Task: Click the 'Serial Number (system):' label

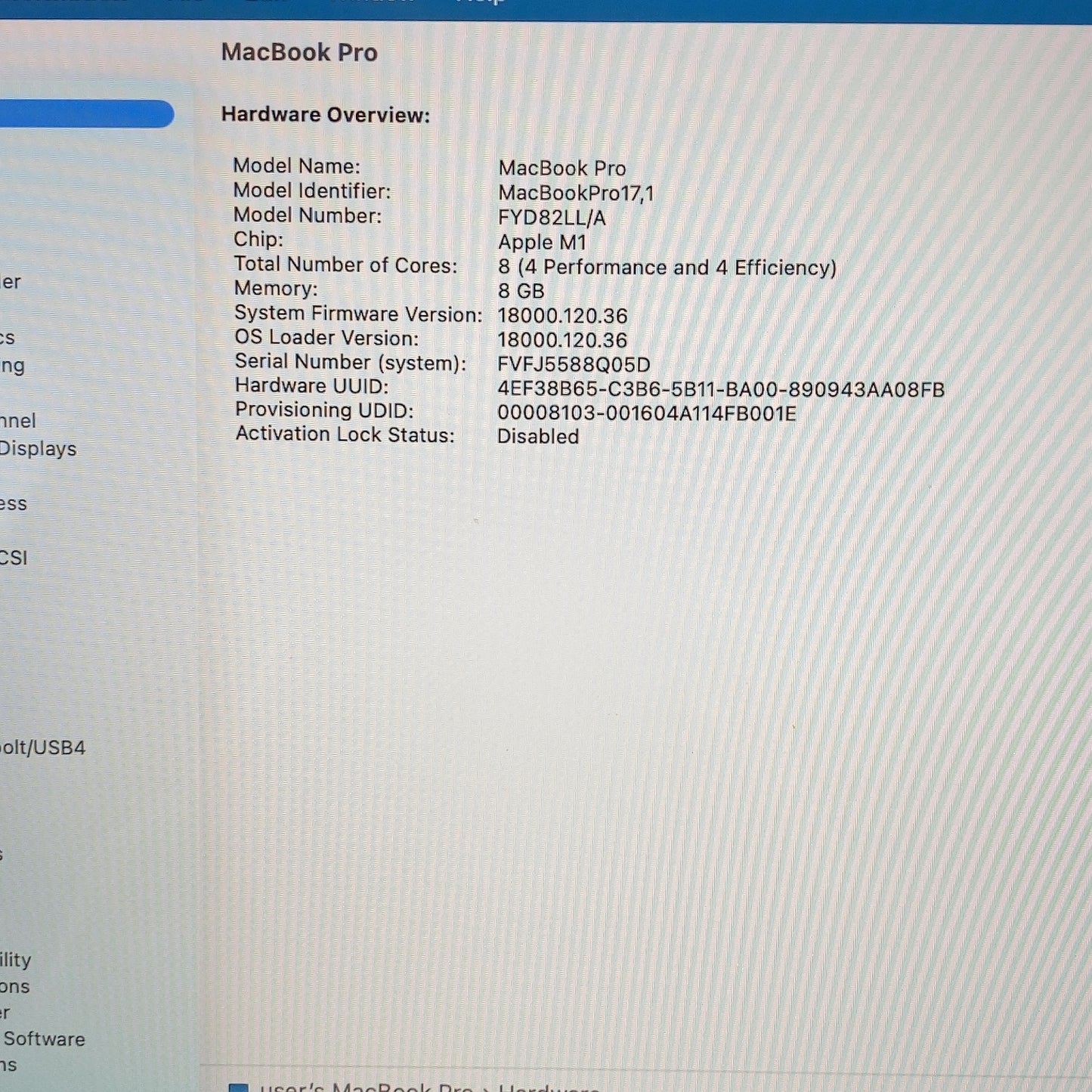Action: click(351, 362)
